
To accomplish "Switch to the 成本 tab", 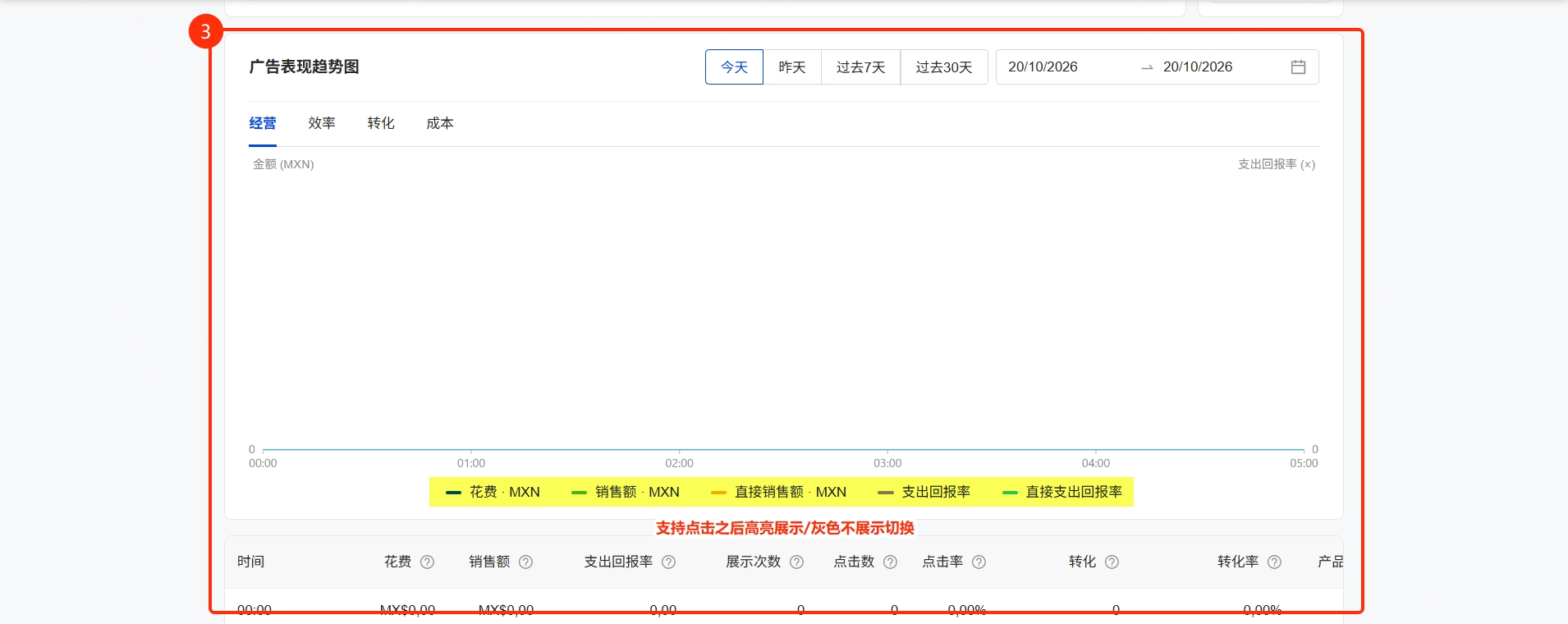I will tap(440, 123).
